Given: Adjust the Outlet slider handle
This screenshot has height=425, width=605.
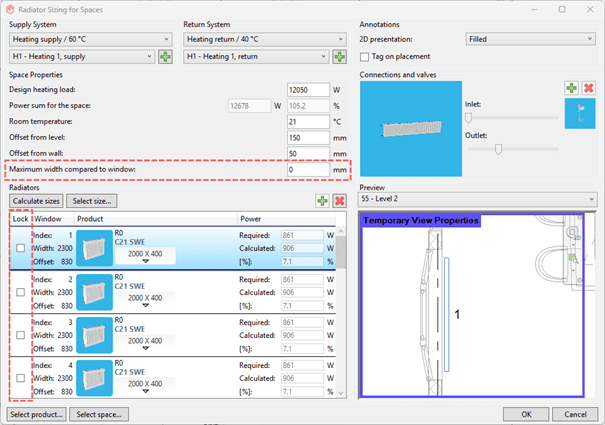Looking at the screenshot, I should [x=498, y=149].
